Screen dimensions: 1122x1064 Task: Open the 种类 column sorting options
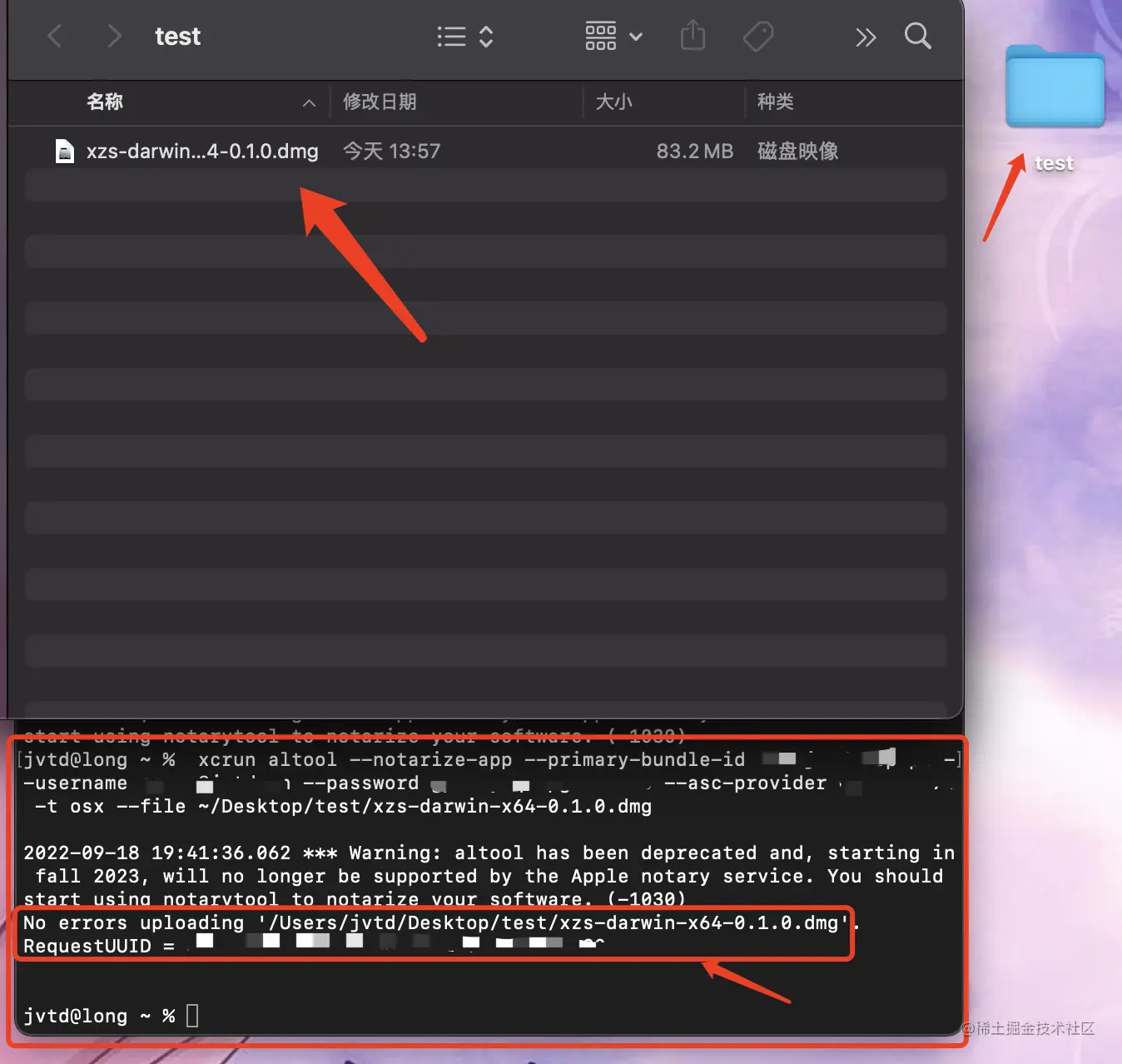(x=776, y=102)
